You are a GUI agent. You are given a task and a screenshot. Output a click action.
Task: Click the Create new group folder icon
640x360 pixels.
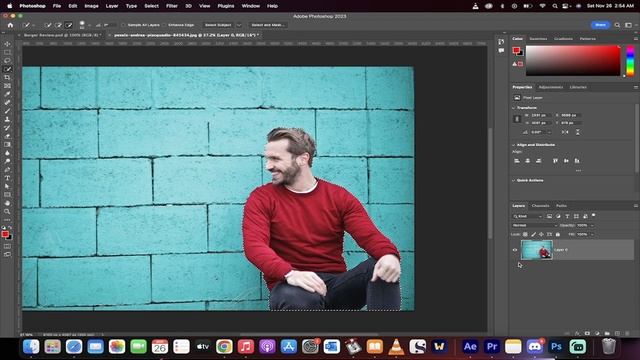click(x=607, y=333)
